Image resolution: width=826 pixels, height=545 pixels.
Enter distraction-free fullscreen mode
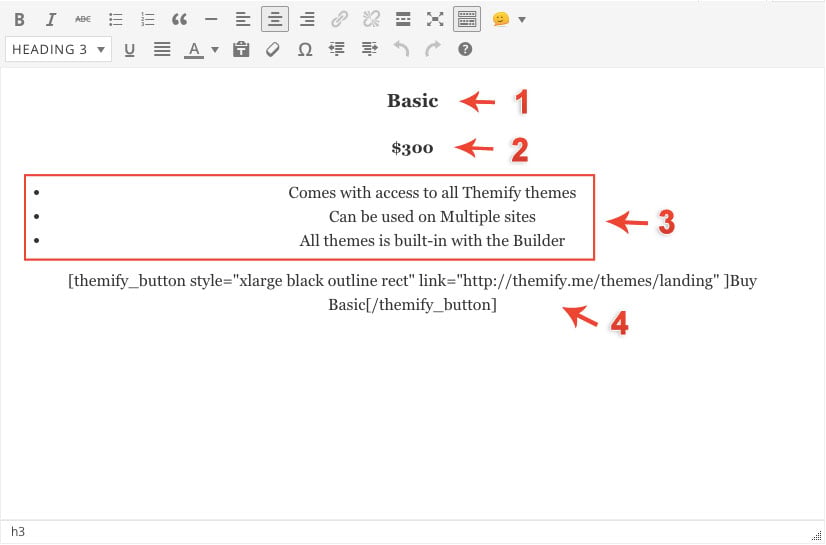point(435,19)
